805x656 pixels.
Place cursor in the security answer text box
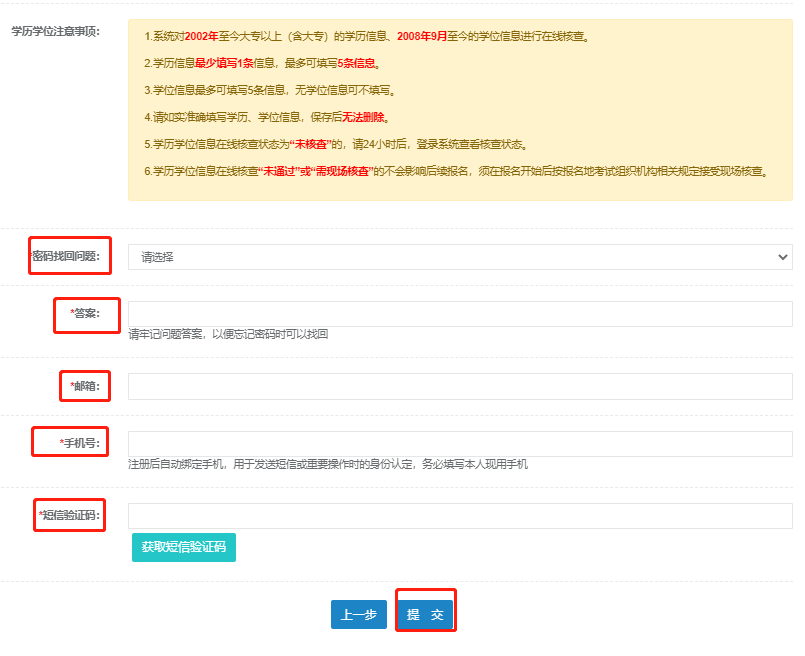[460, 313]
